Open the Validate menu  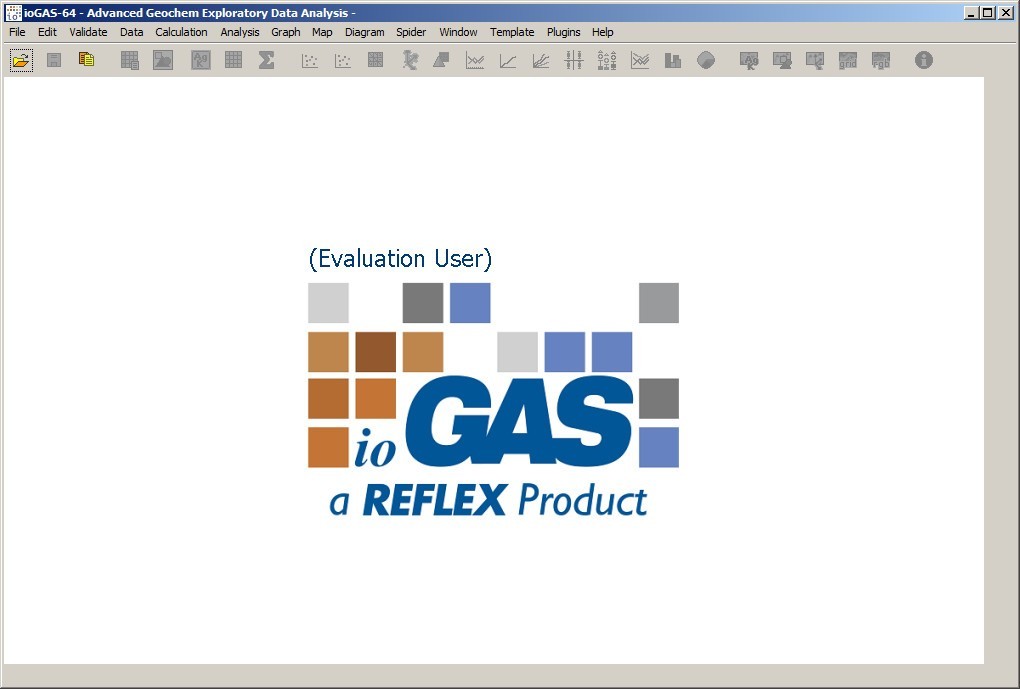(x=88, y=32)
